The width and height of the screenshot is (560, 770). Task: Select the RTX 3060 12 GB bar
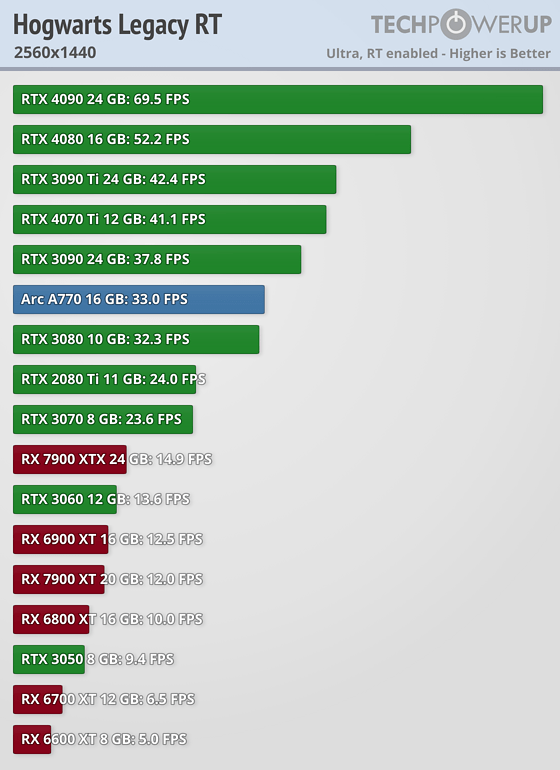[65, 499]
